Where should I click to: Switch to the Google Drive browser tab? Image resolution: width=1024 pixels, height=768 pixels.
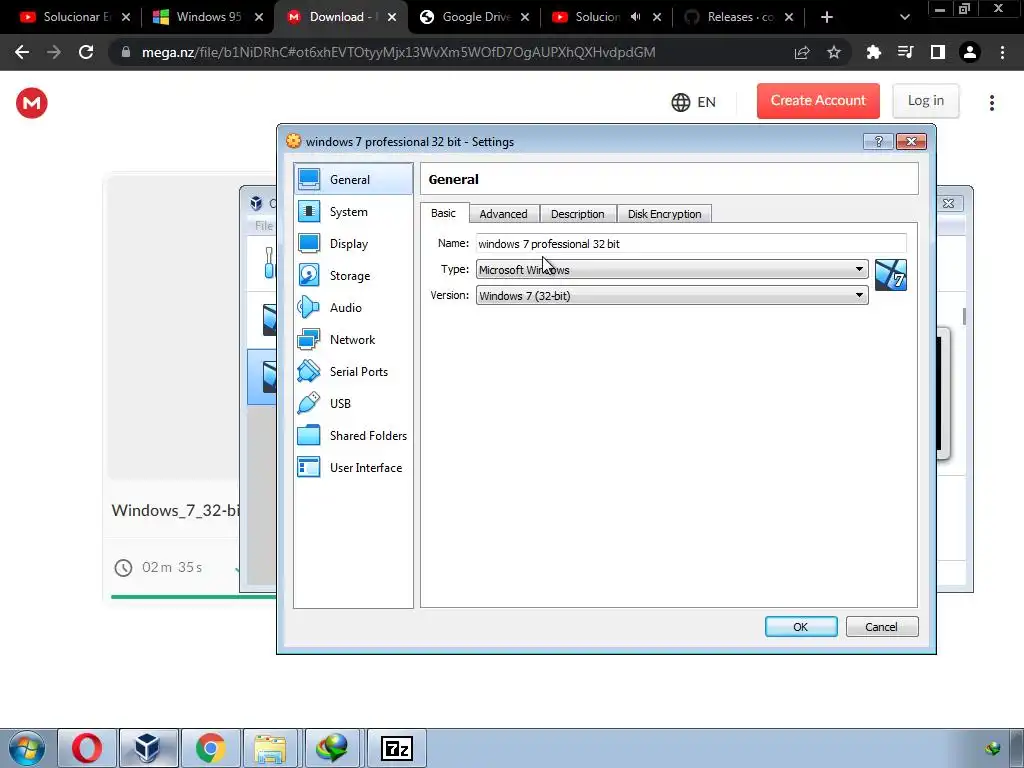click(473, 17)
